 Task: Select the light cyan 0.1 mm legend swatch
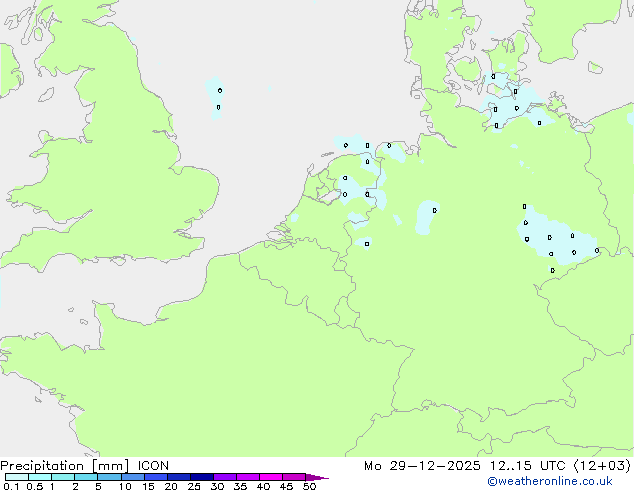point(10,478)
